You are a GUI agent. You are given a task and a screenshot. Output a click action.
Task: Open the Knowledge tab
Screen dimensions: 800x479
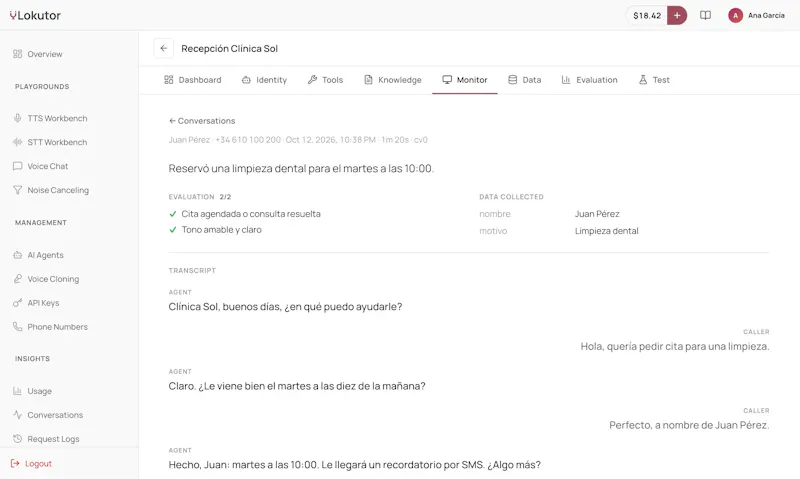click(x=392, y=80)
